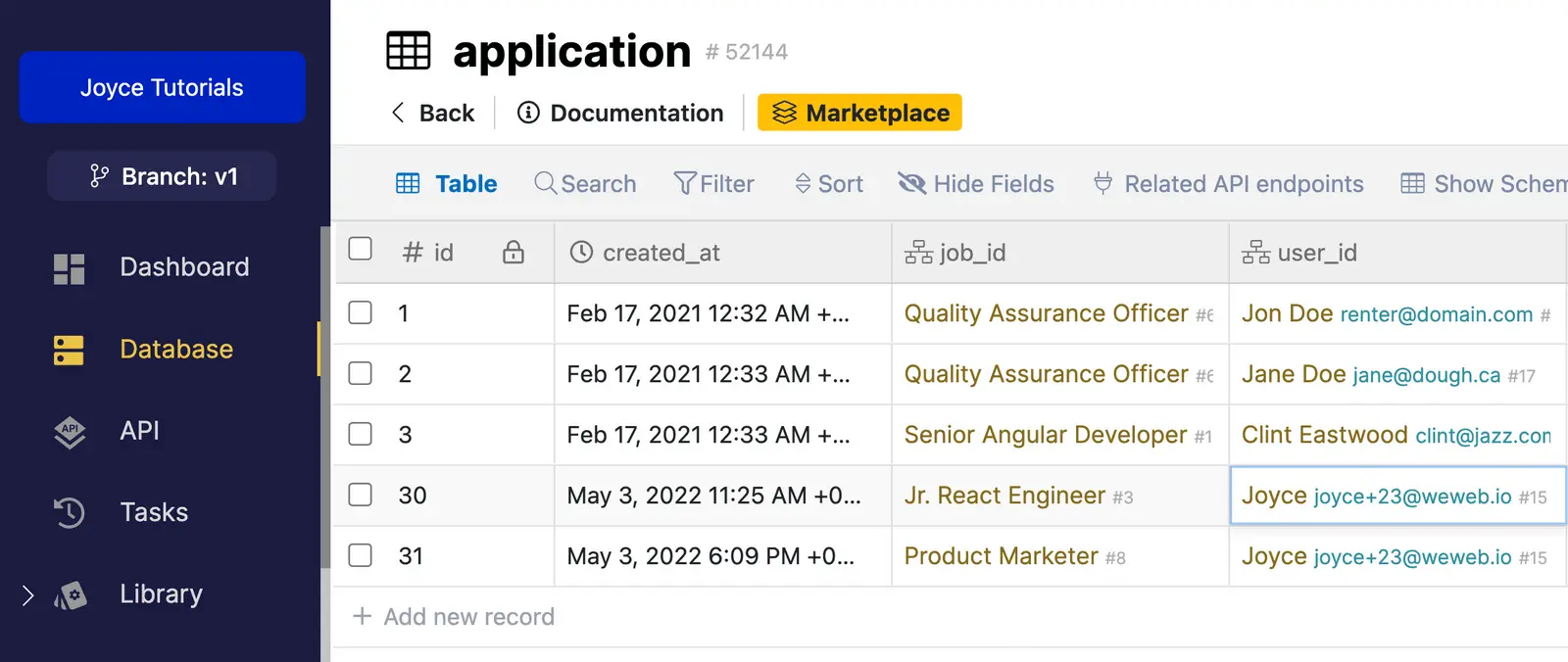The width and height of the screenshot is (1568, 662).
Task: Click the Dashboard icon in sidebar
Action: [69, 268]
